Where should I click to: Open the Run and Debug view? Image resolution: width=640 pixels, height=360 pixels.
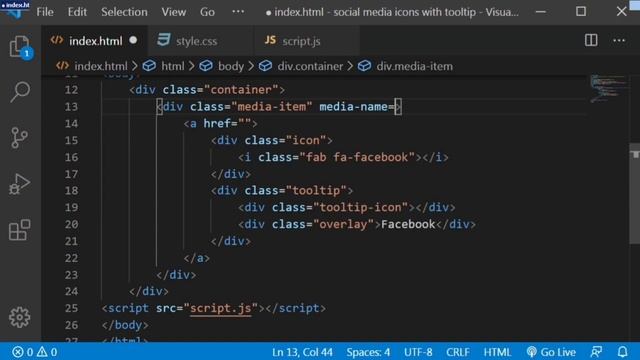[x=20, y=184]
